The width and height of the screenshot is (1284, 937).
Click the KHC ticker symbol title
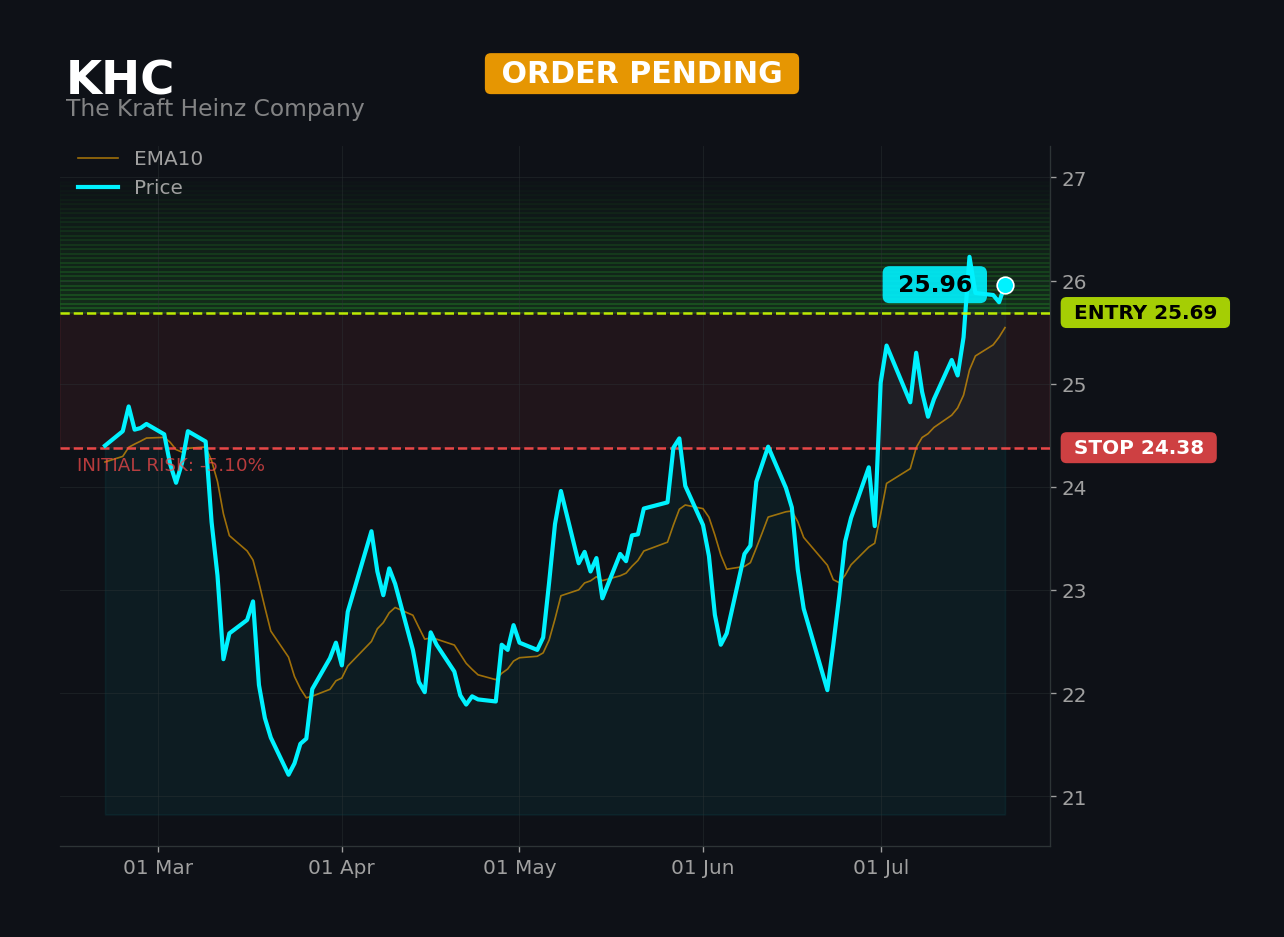(120, 79)
